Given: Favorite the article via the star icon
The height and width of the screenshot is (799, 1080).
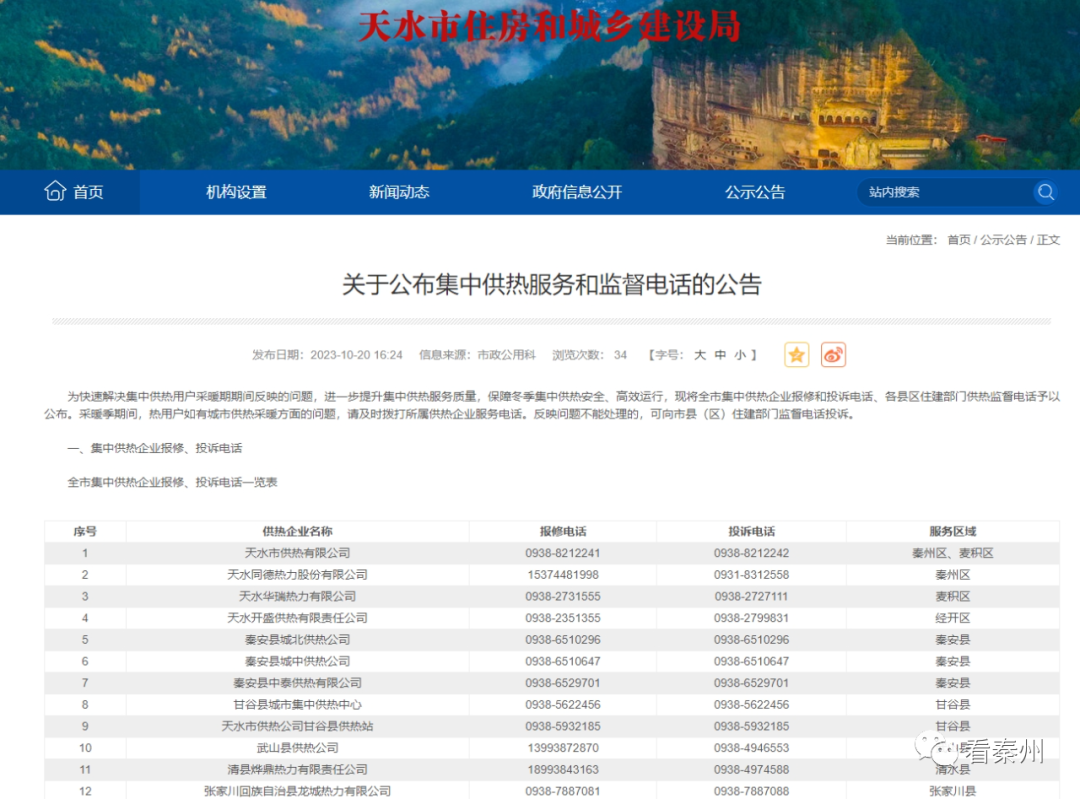Looking at the screenshot, I should (x=796, y=355).
